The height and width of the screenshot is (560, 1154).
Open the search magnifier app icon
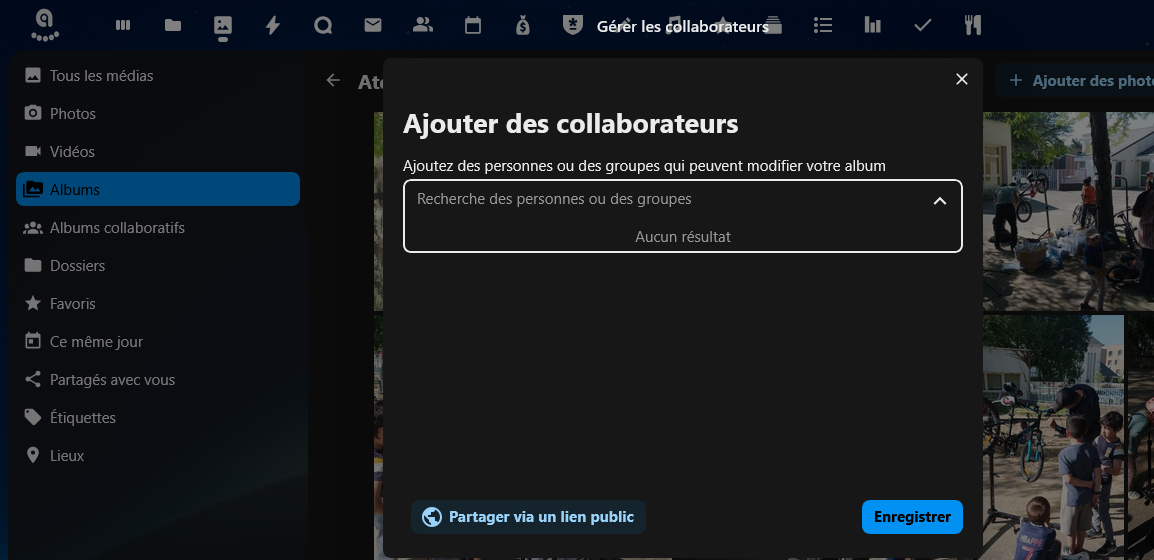coord(323,26)
